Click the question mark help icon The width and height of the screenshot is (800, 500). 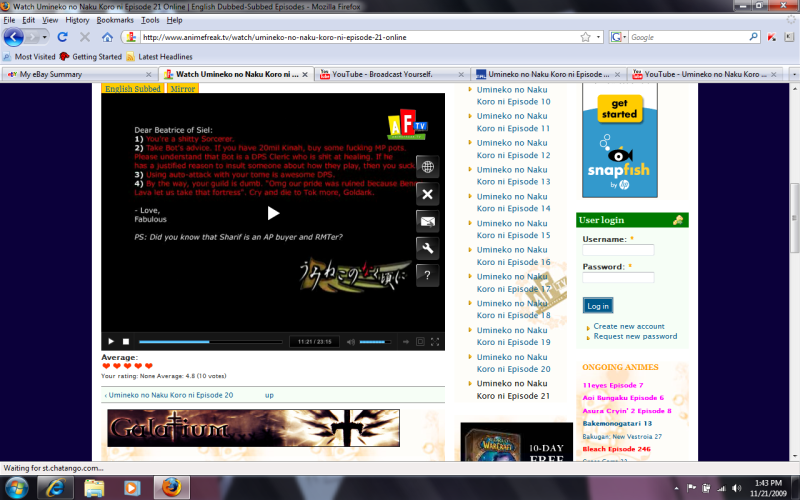(x=427, y=274)
